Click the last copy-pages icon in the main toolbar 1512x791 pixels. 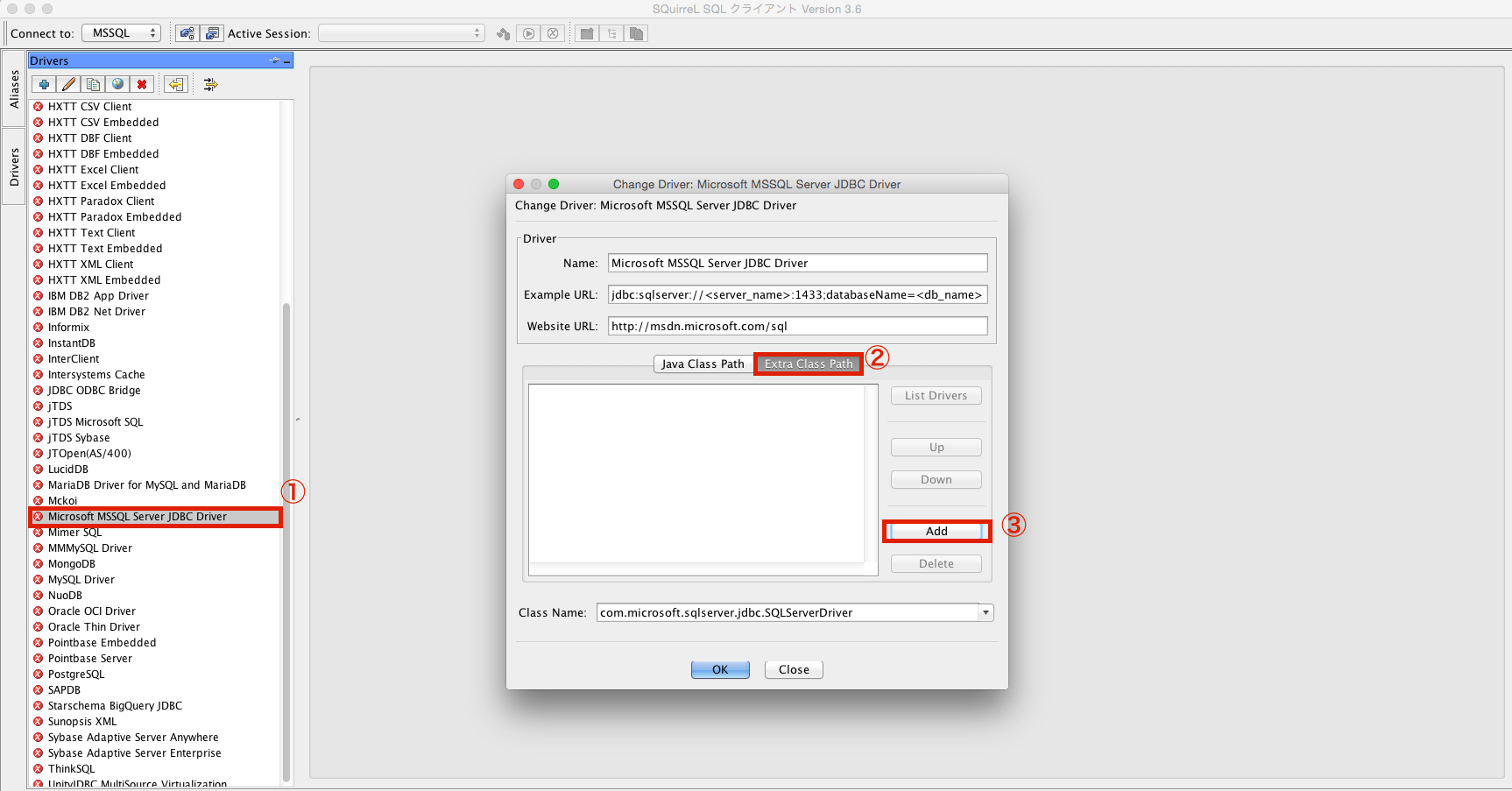[x=636, y=33]
